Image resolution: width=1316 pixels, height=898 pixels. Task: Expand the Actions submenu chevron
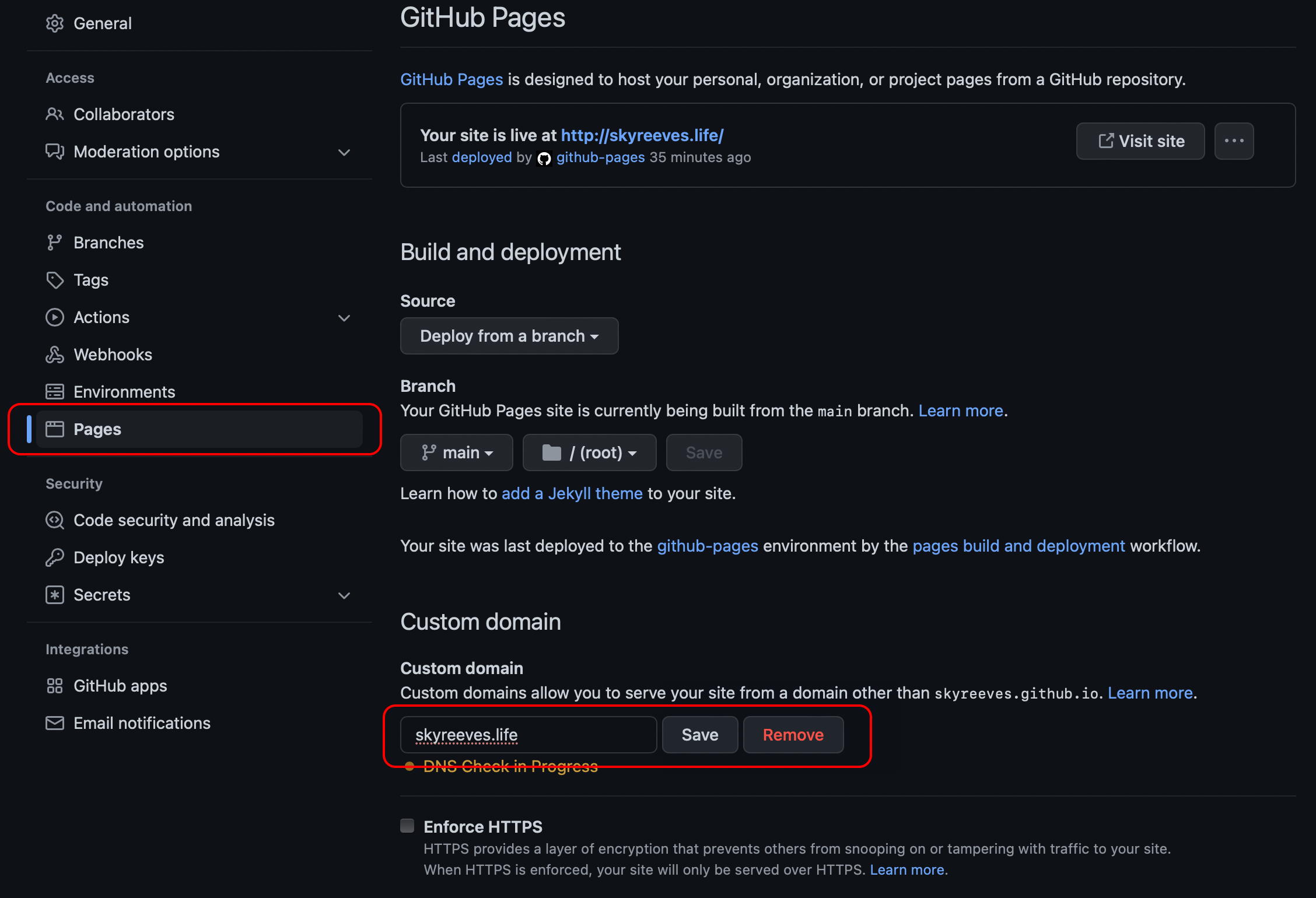pos(344,318)
